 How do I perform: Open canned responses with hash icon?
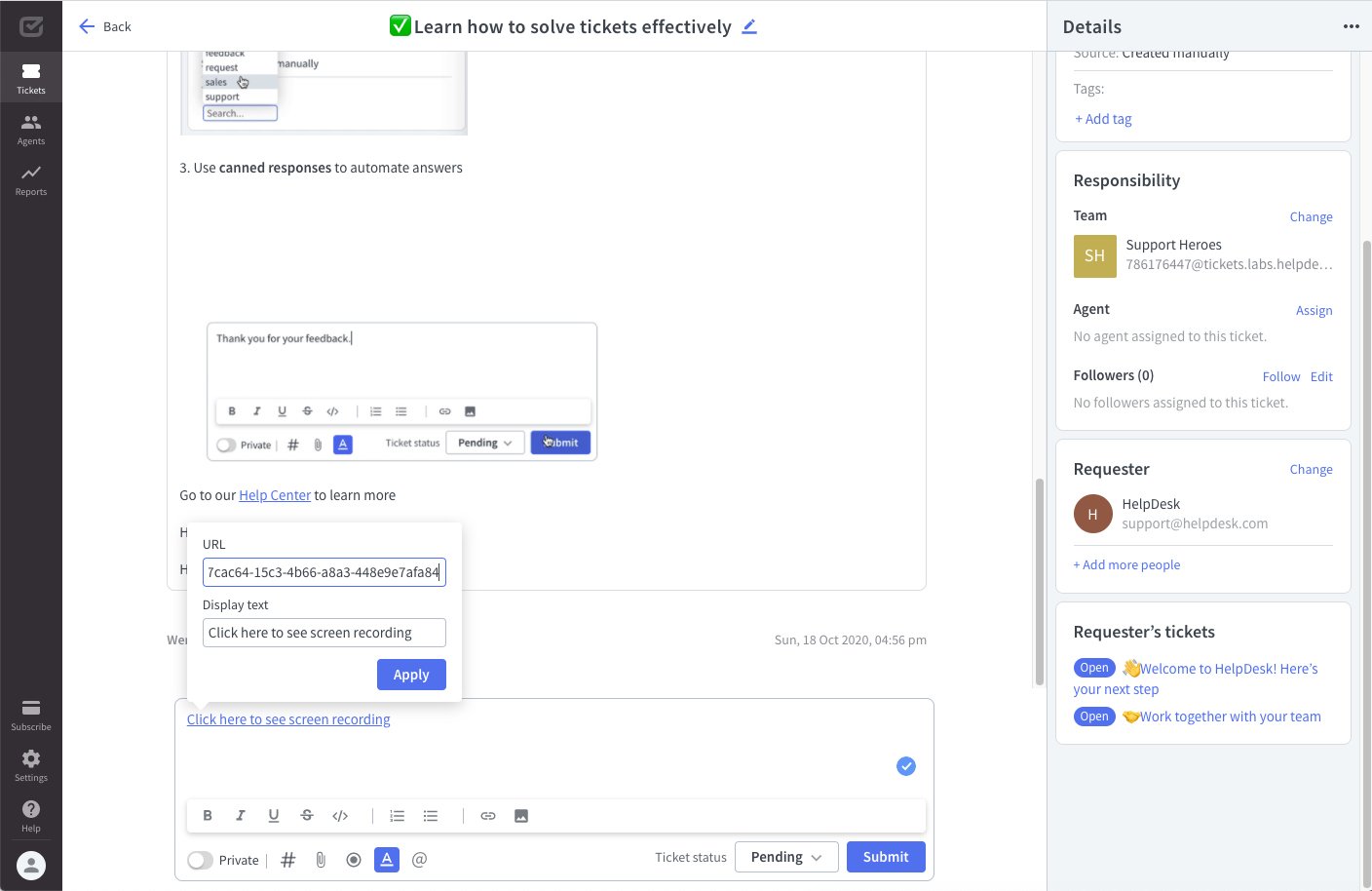(288, 860)
